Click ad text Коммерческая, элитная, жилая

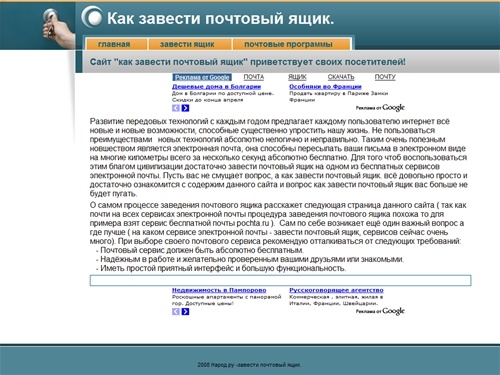pyautogui.click(x=336, y=297)
